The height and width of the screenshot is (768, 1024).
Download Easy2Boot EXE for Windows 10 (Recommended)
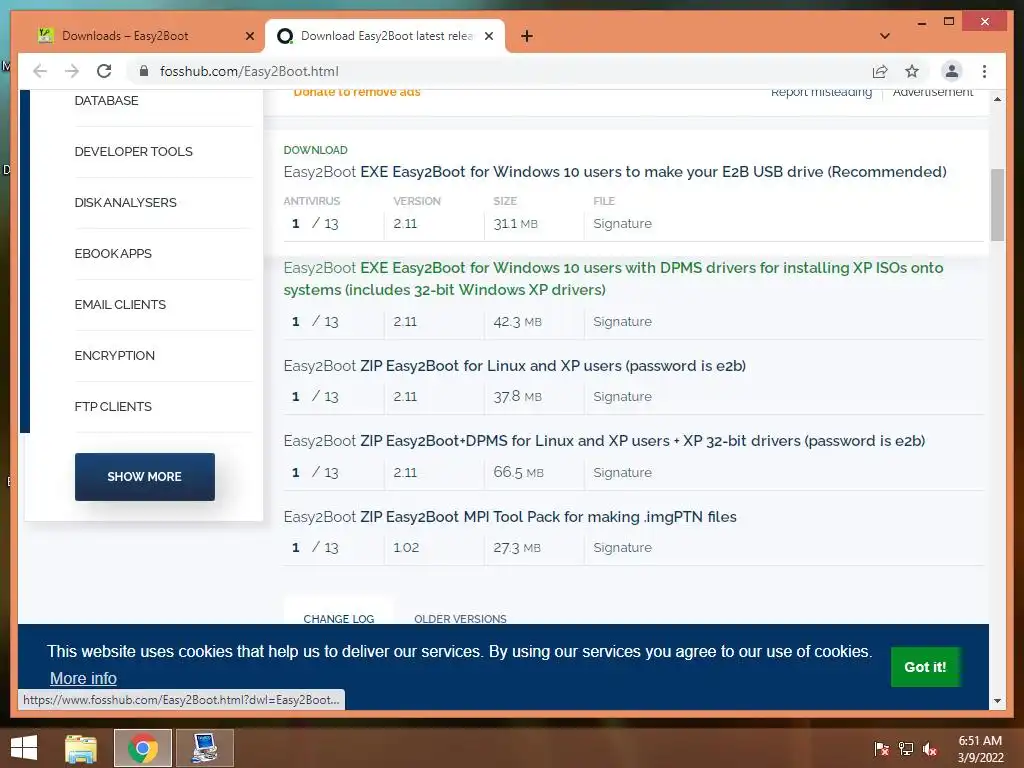(x=615, y=172)
